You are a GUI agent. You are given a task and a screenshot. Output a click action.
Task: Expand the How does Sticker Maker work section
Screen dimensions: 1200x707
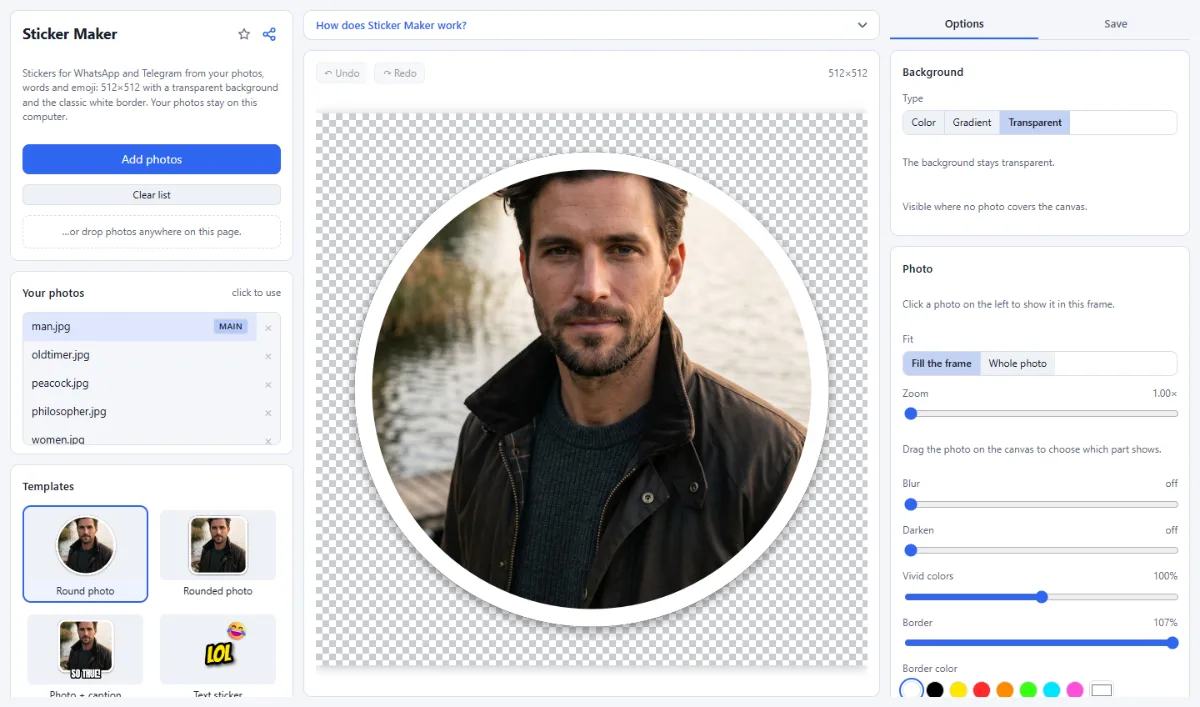point(591,25)
